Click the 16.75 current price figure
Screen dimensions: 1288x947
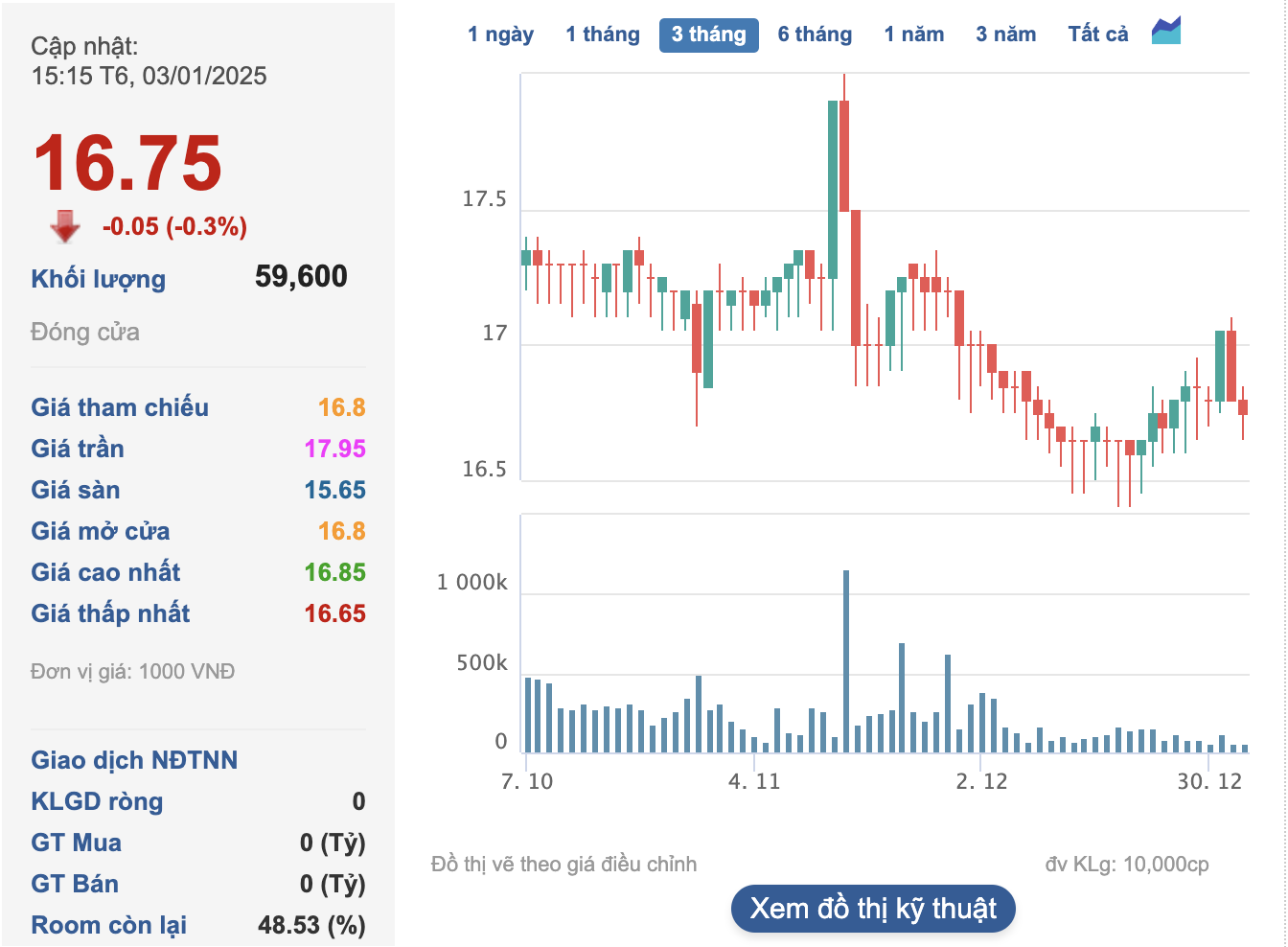coord(127,163)
